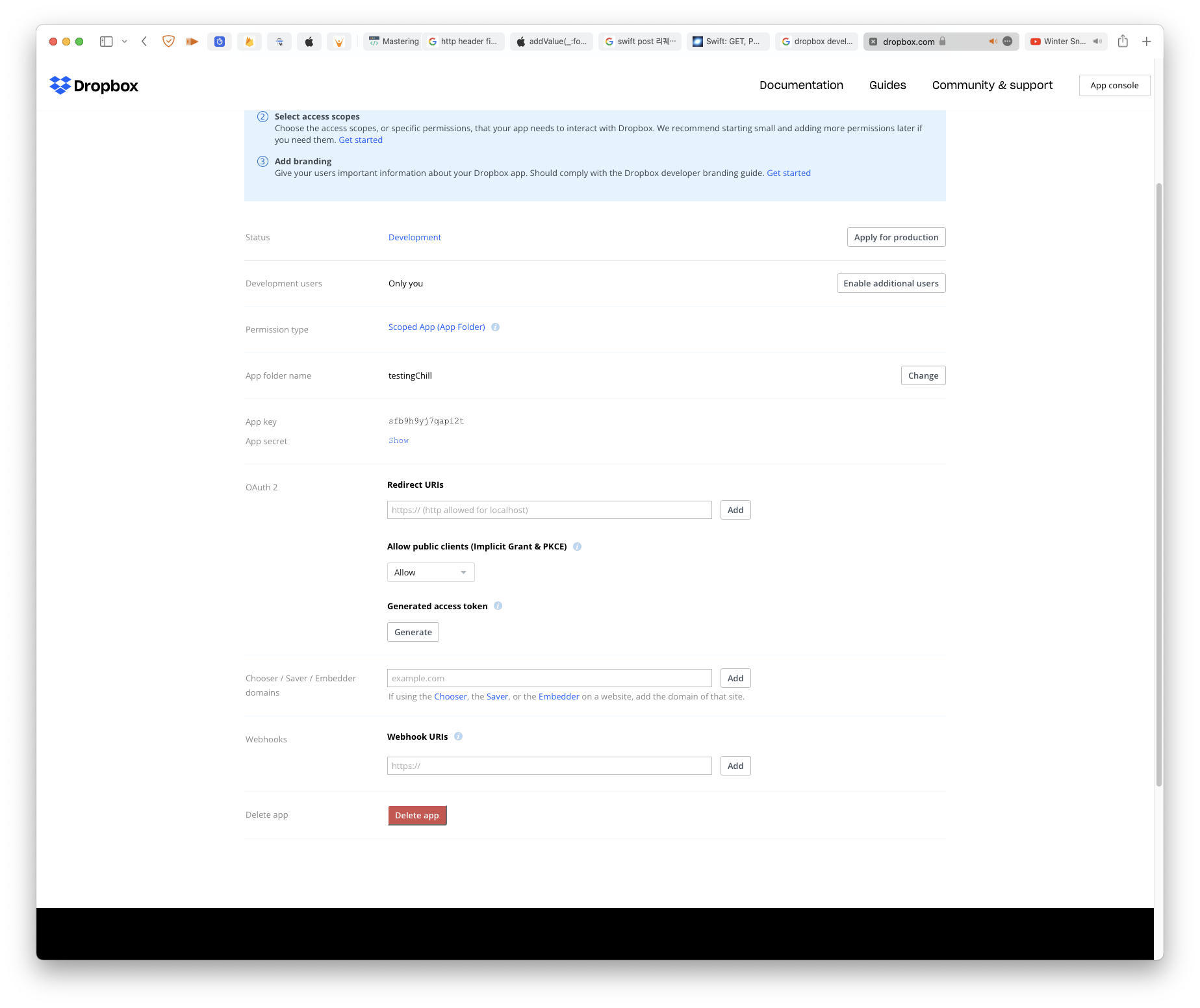The width and height of the screenshot is (1200, 1008).
Task: Focus the Redirect URIs input field
Action: (x=550, y=510)
